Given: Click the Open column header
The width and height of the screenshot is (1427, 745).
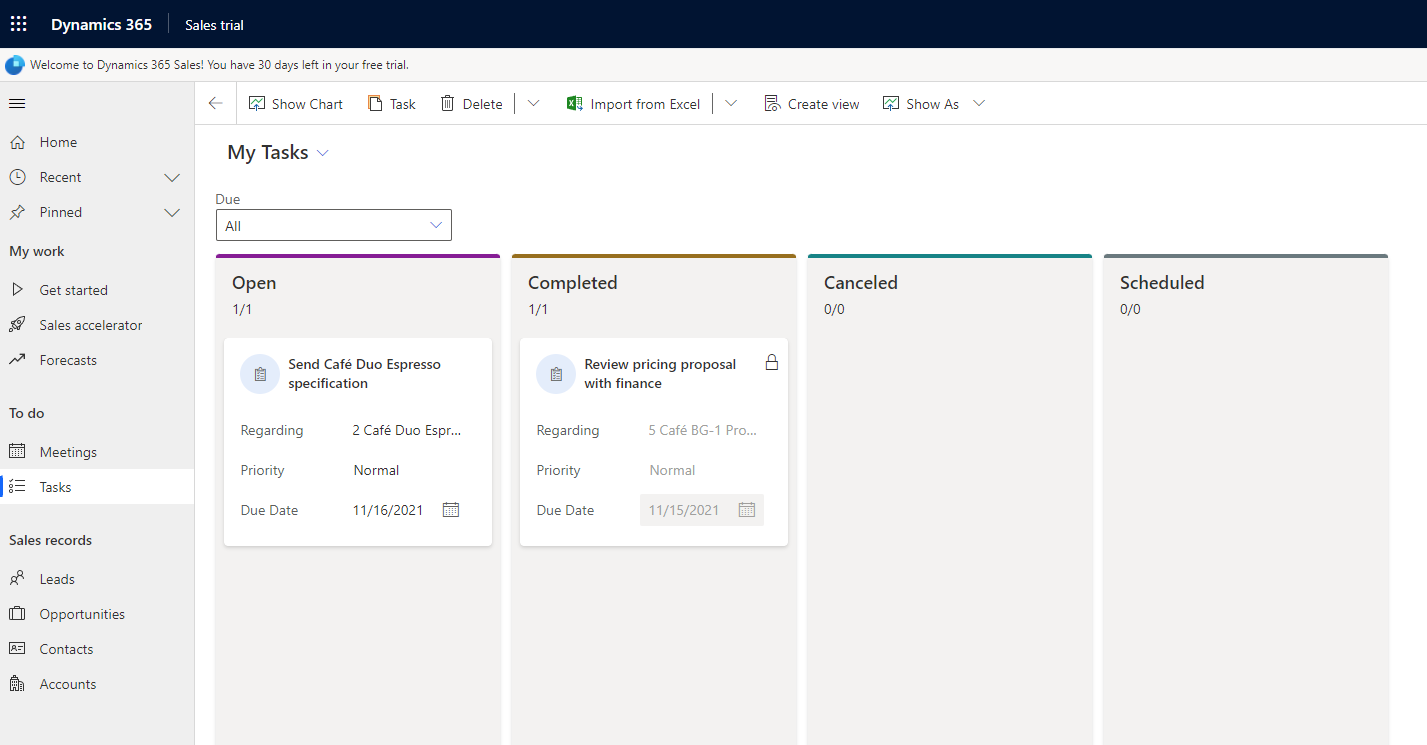Looking at the screenshot, I should 254,283.
